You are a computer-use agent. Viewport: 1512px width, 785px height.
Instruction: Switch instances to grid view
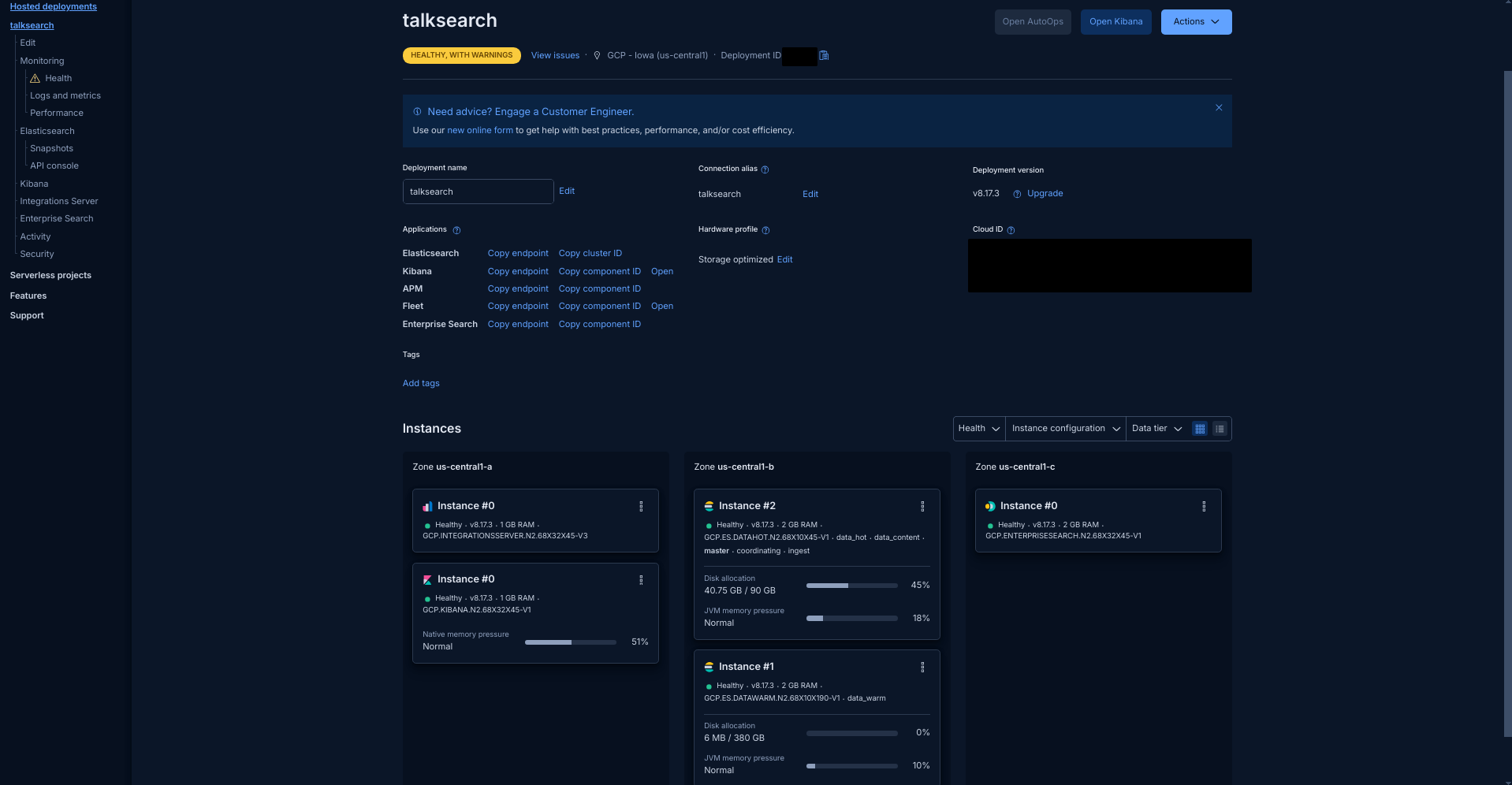tap(1200, 429)
